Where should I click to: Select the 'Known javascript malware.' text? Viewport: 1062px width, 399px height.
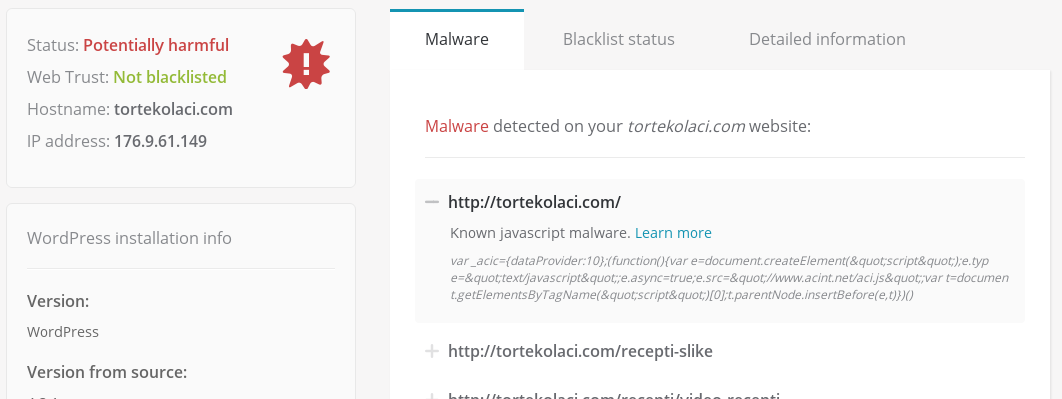tap(540, 233)
